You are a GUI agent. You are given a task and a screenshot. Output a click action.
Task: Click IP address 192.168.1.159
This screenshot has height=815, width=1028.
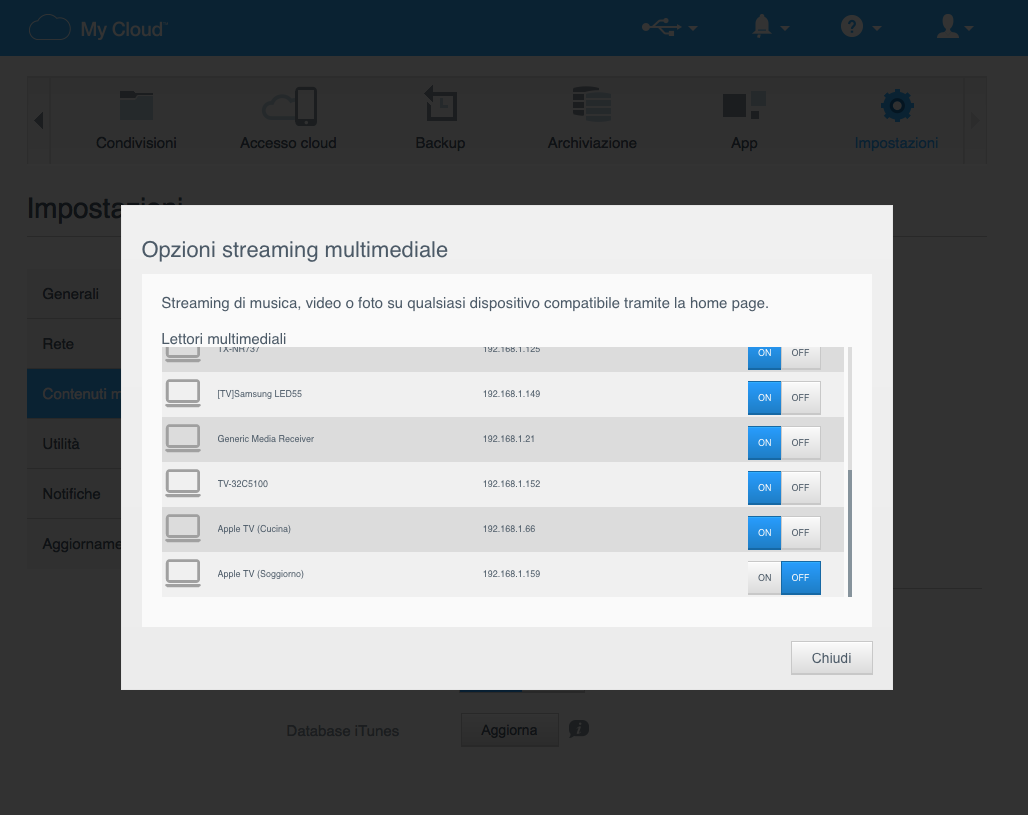coord(511,574)
